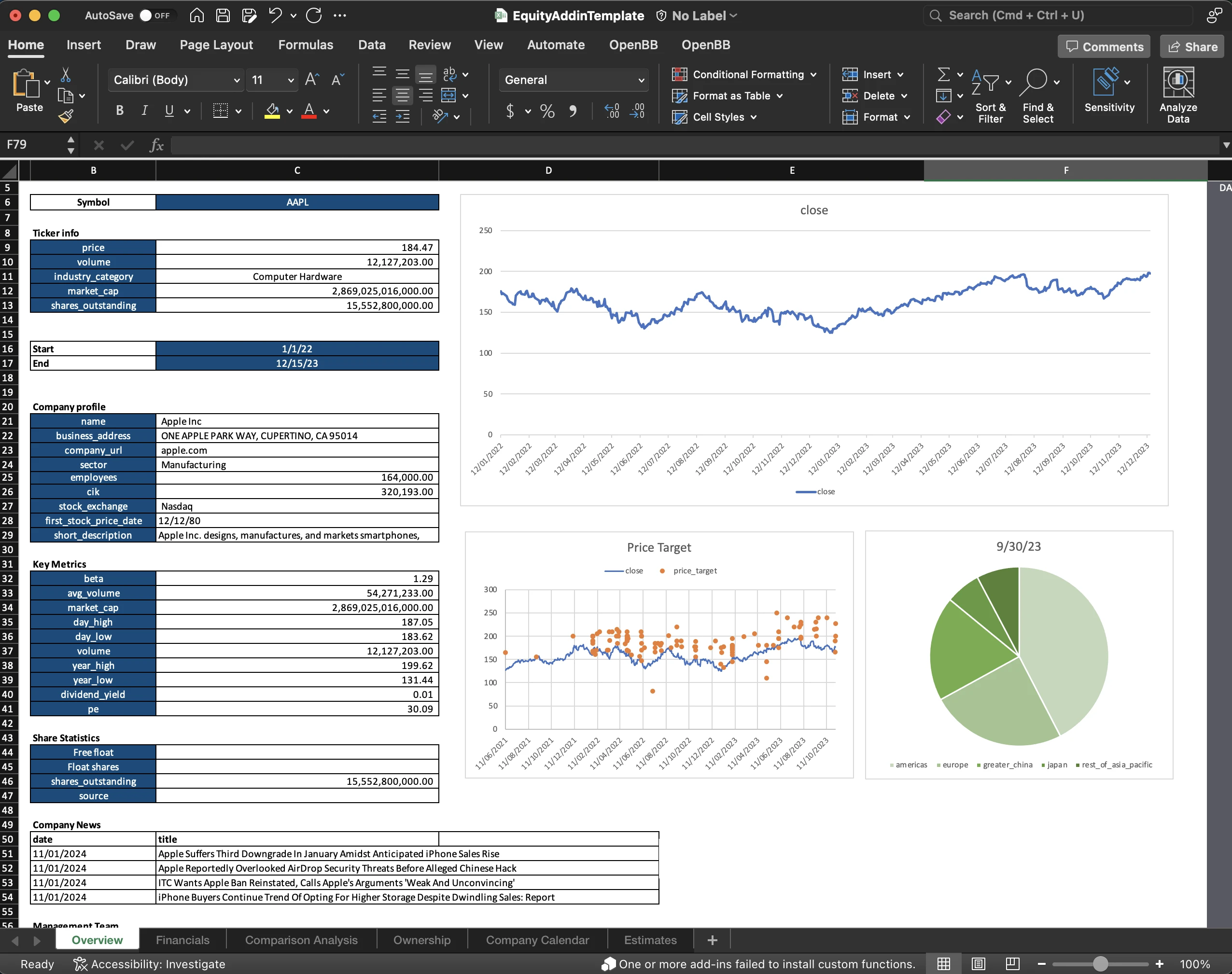Open the Calibri (Body) font dropdown
The height and width of the screenshot is (974, 1232).
tap(176, 80)
